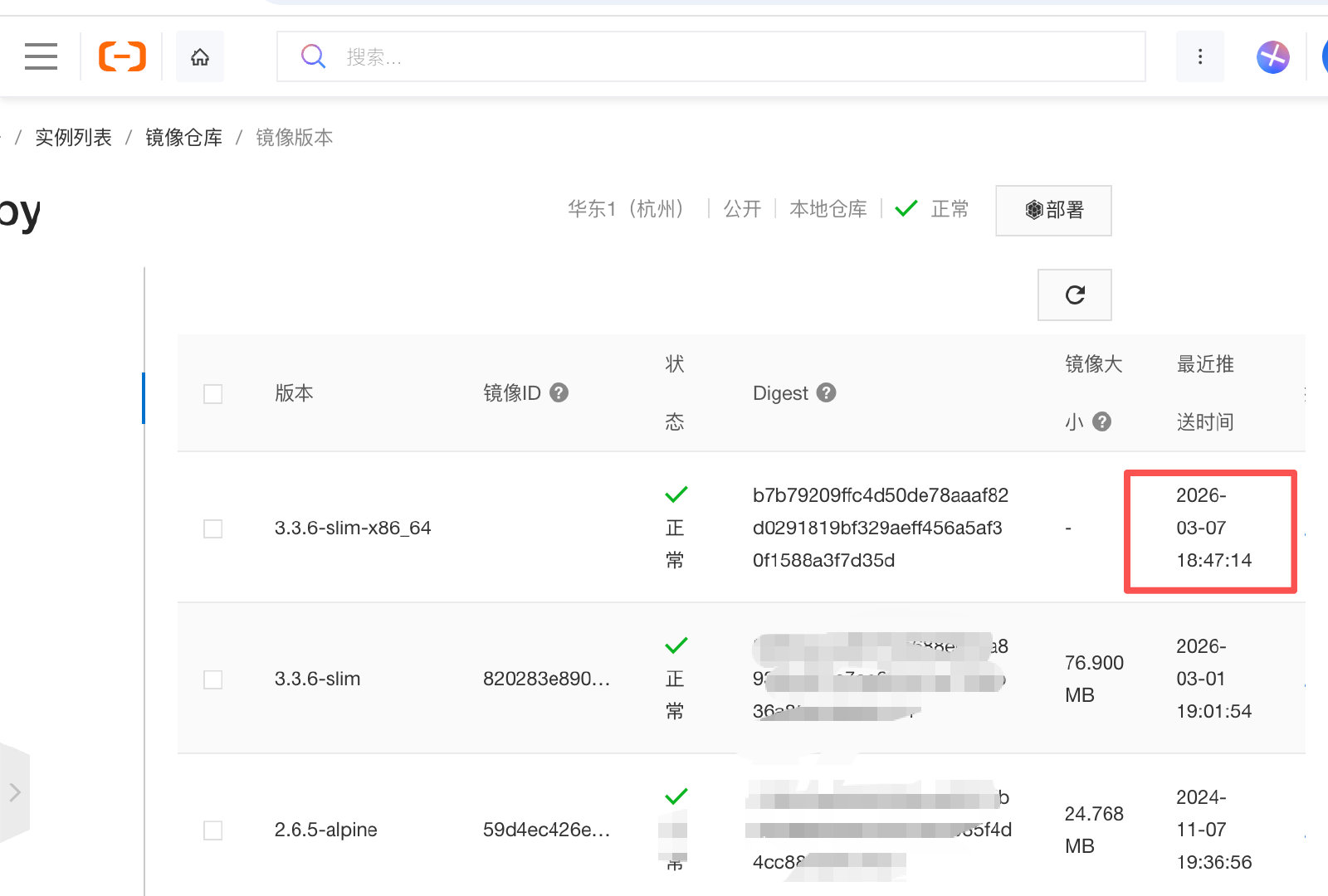
Task: Show help for 镜像ID column
Action: (559, 392)
